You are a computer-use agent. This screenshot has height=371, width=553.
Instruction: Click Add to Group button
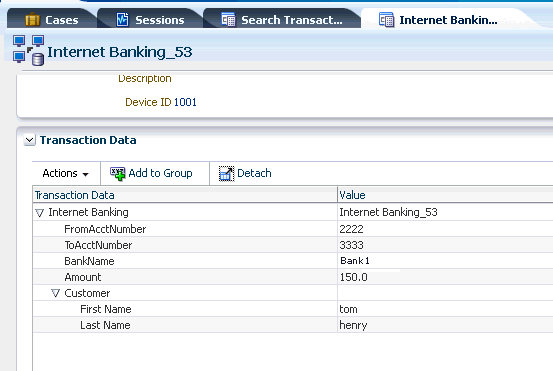(151, 174)
